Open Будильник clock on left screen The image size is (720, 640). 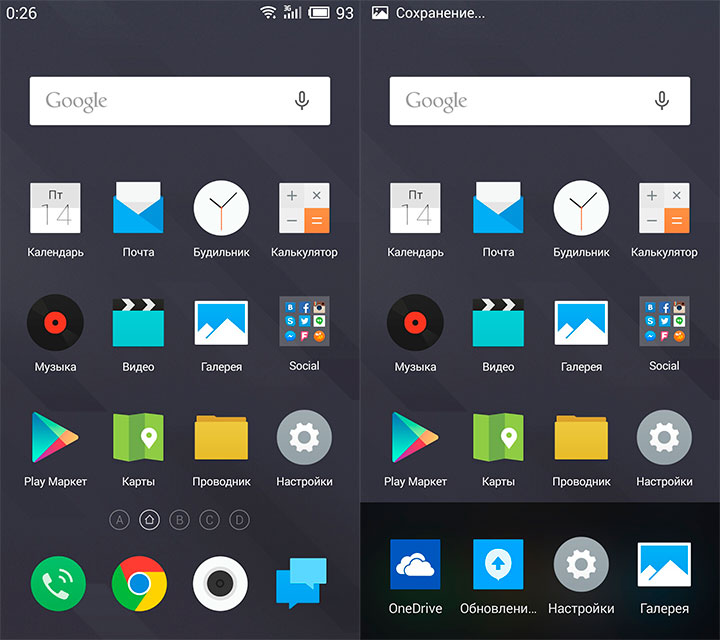coord(221,208)
